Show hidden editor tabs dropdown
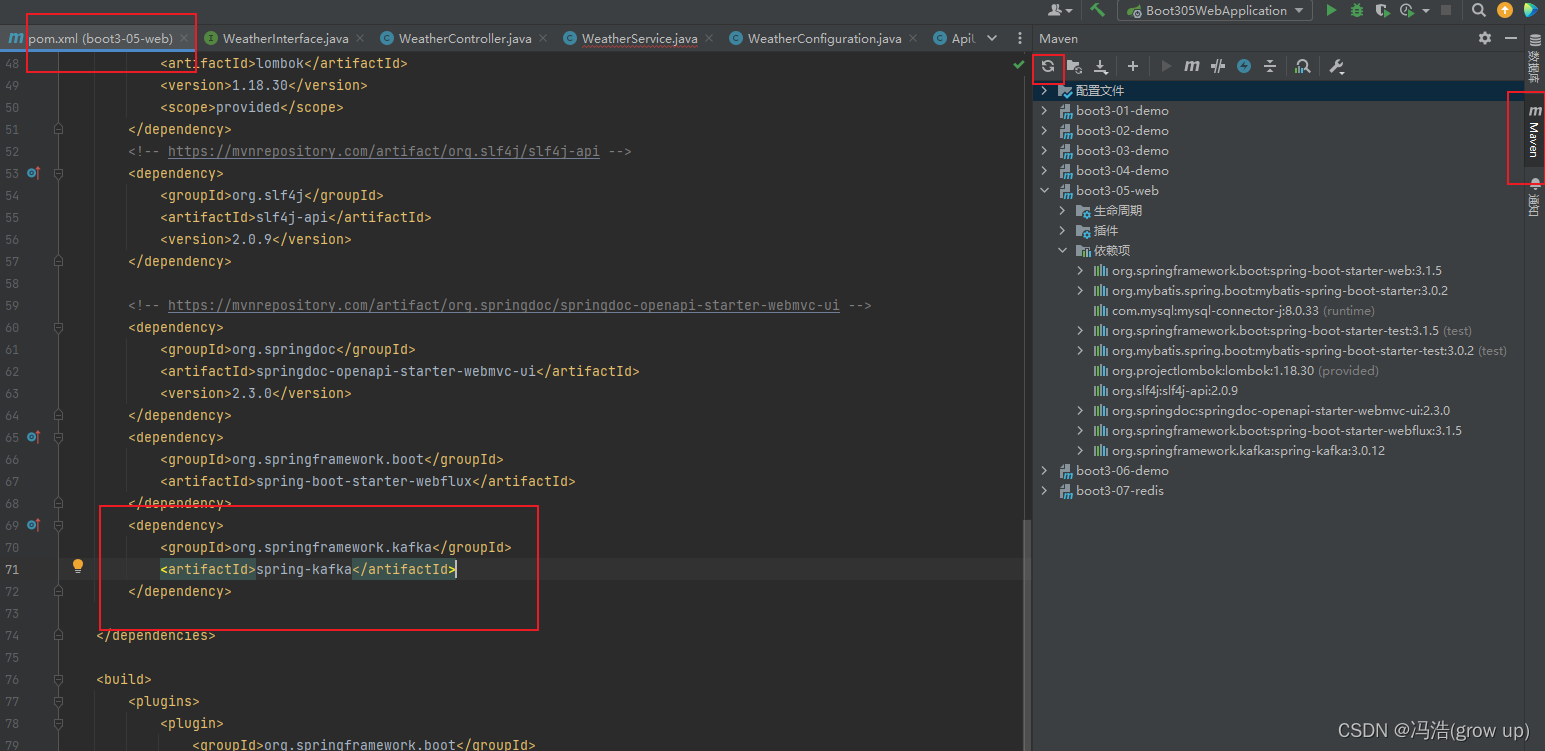Viewport: 1545px width, 751px height. [x=992, y=38]
